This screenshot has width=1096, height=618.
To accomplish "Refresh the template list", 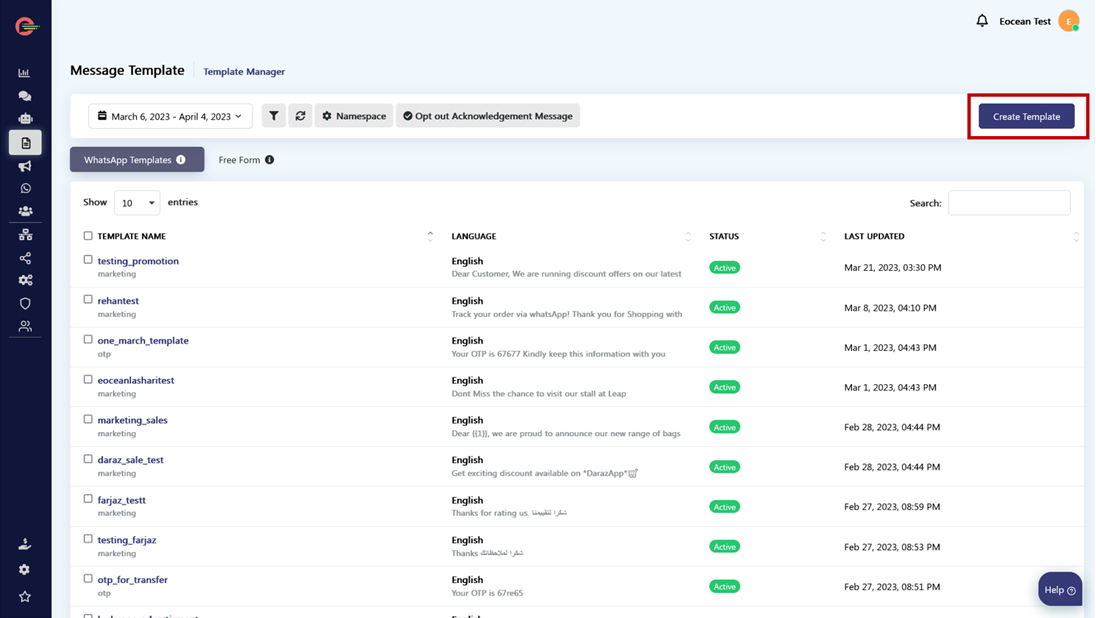I will (300, 116).
